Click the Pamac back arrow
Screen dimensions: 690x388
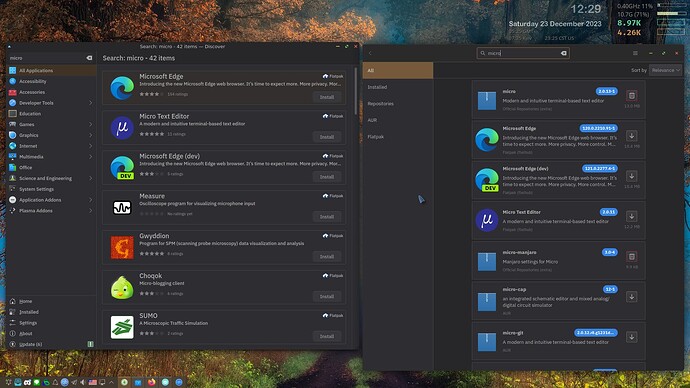click(370, 53)
